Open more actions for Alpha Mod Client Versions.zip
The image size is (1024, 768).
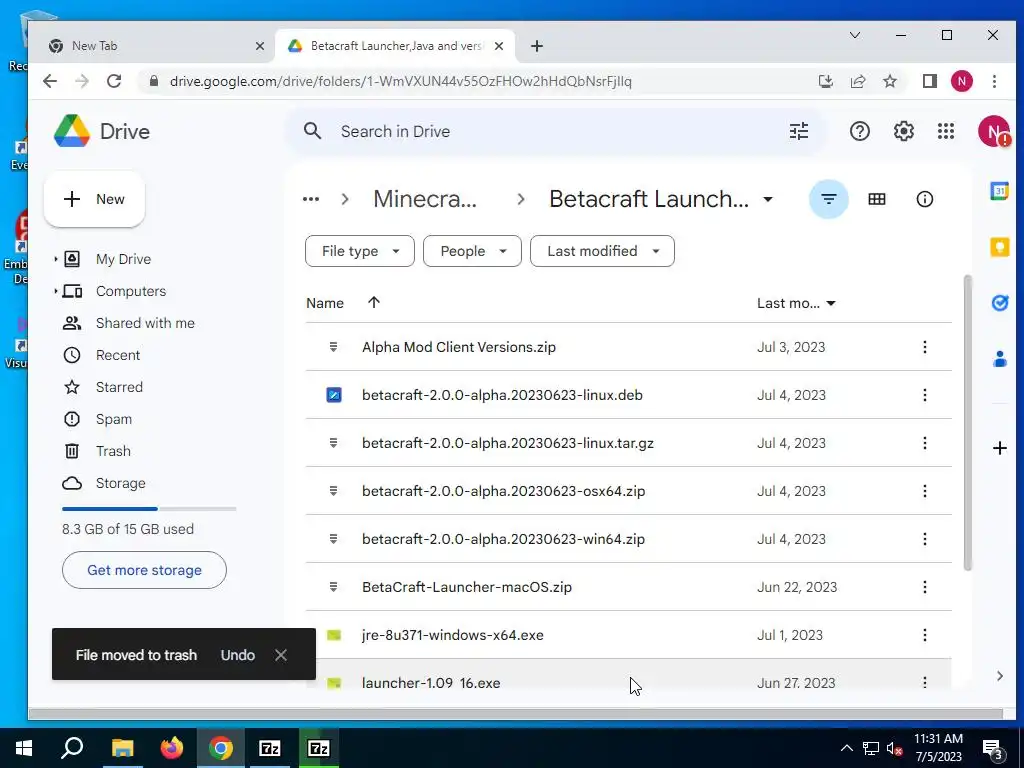(x=924, y=347)
